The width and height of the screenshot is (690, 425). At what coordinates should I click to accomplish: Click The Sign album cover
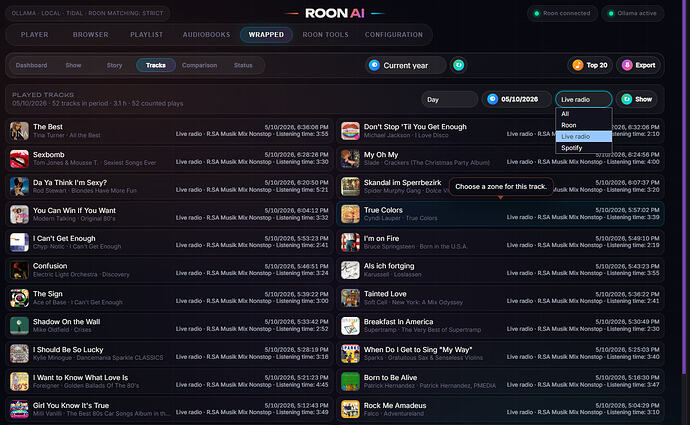coord(19,298)
